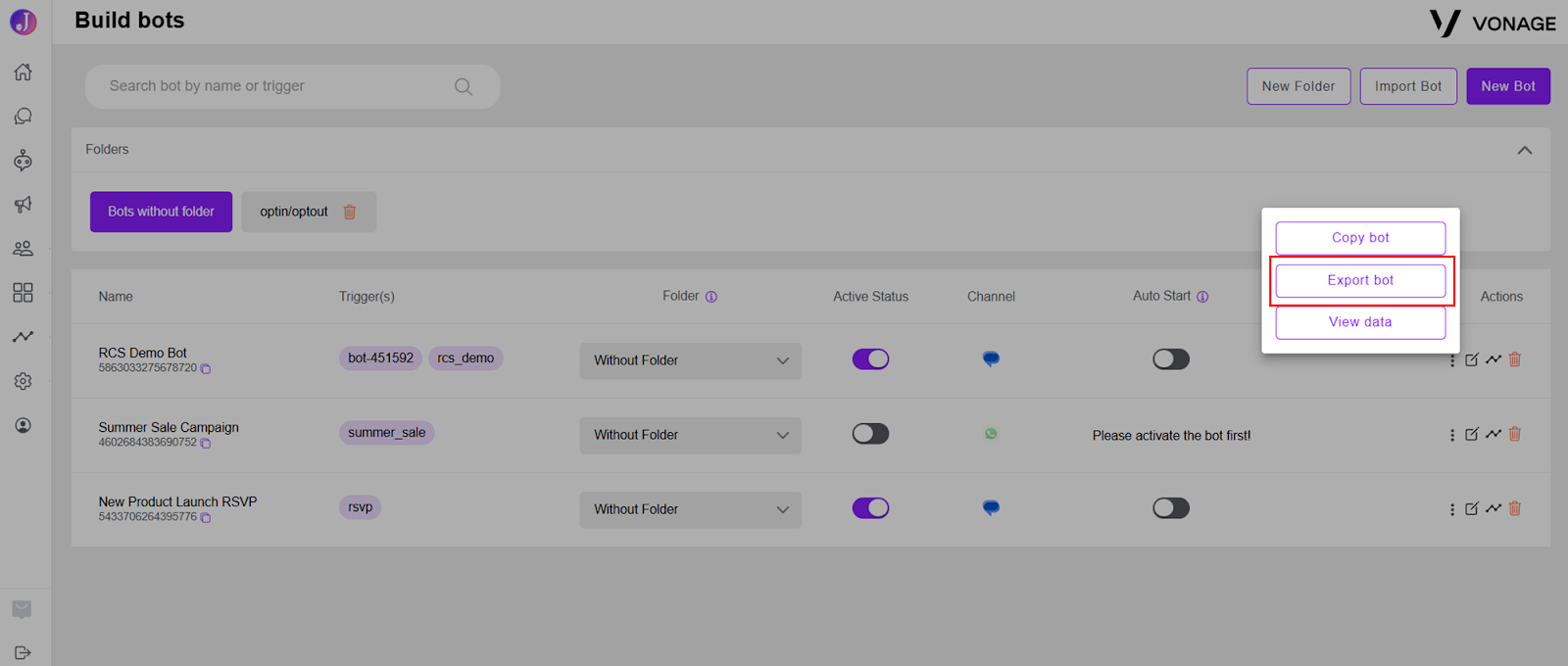Edit the Summer Sale Campaign bot
This screenshot has width=1568, height=666.
(1472, 434)
